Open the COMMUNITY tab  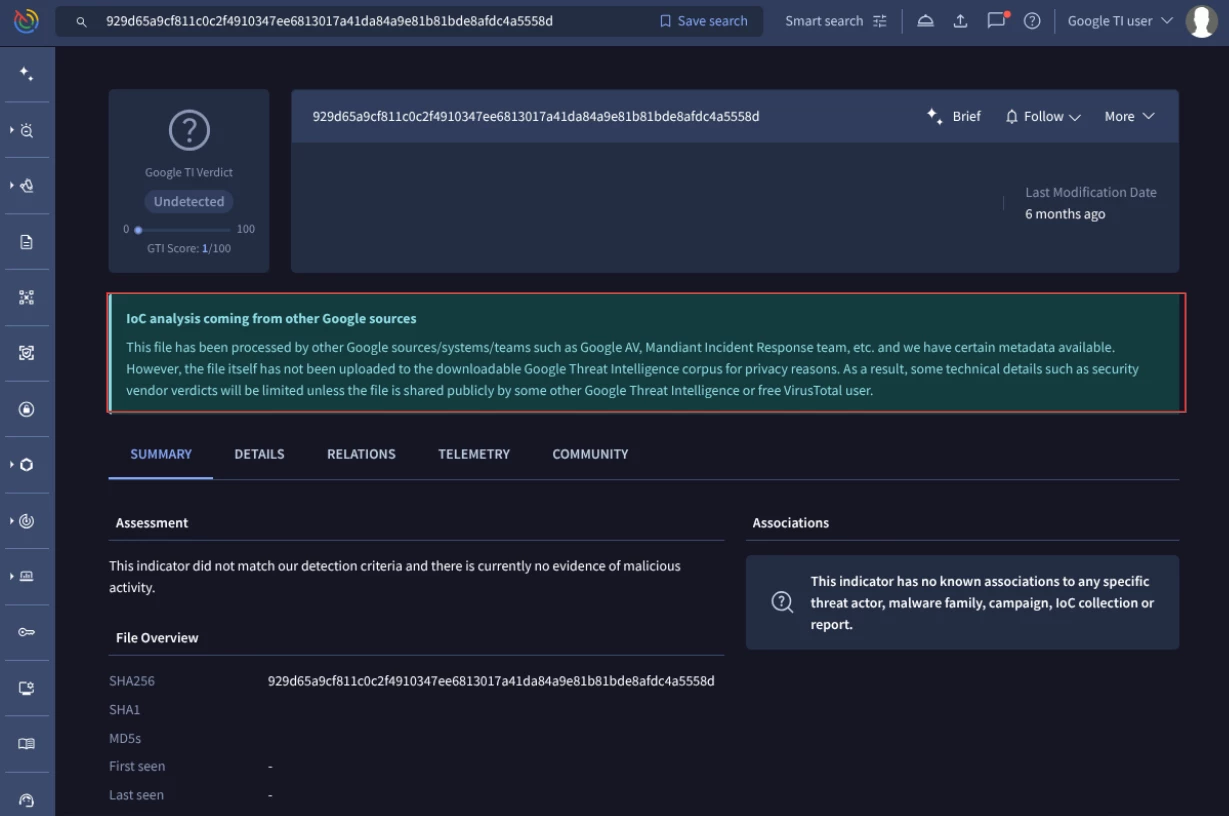click(x=590, y=454)
